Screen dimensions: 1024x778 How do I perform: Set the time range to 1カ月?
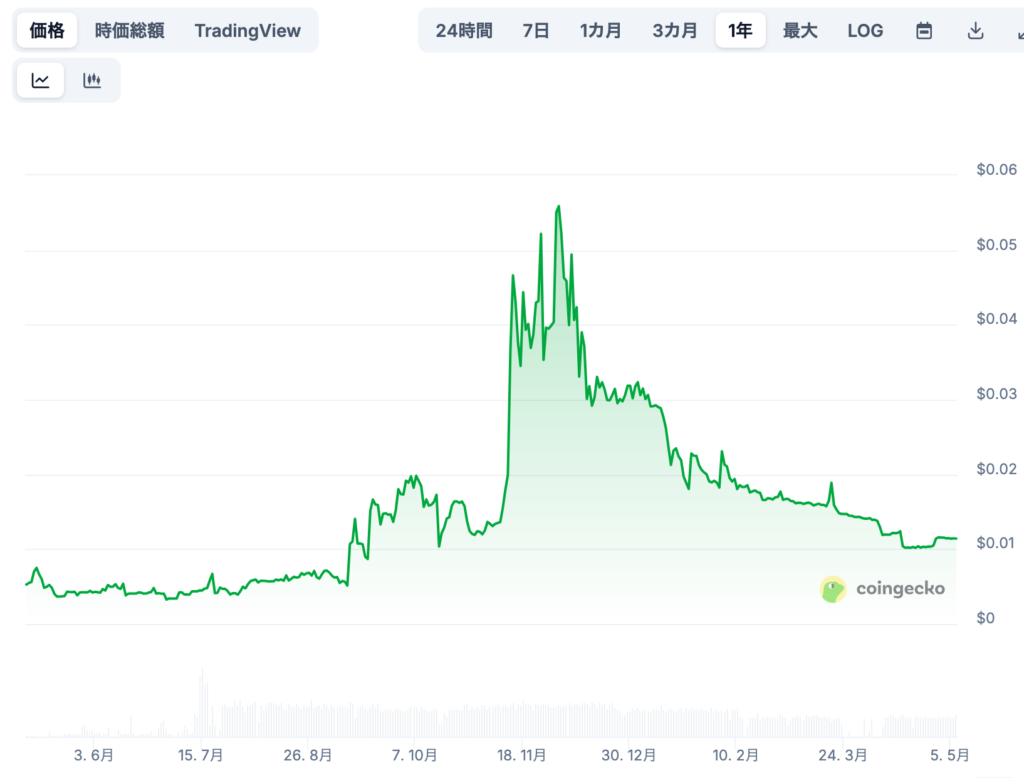pyautogui.click(x=600, y=31)
